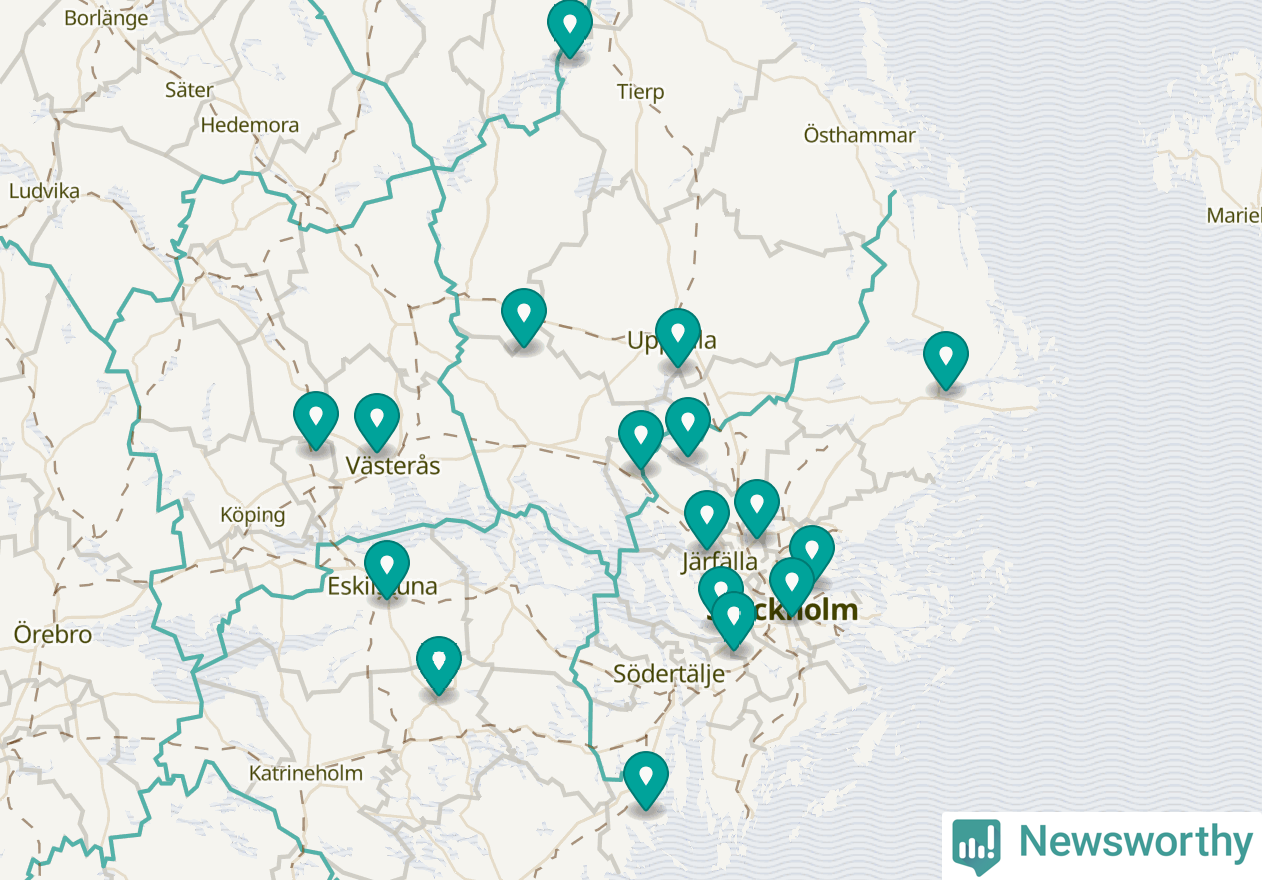Click the Södertälje label

click(x=669, y=673)
